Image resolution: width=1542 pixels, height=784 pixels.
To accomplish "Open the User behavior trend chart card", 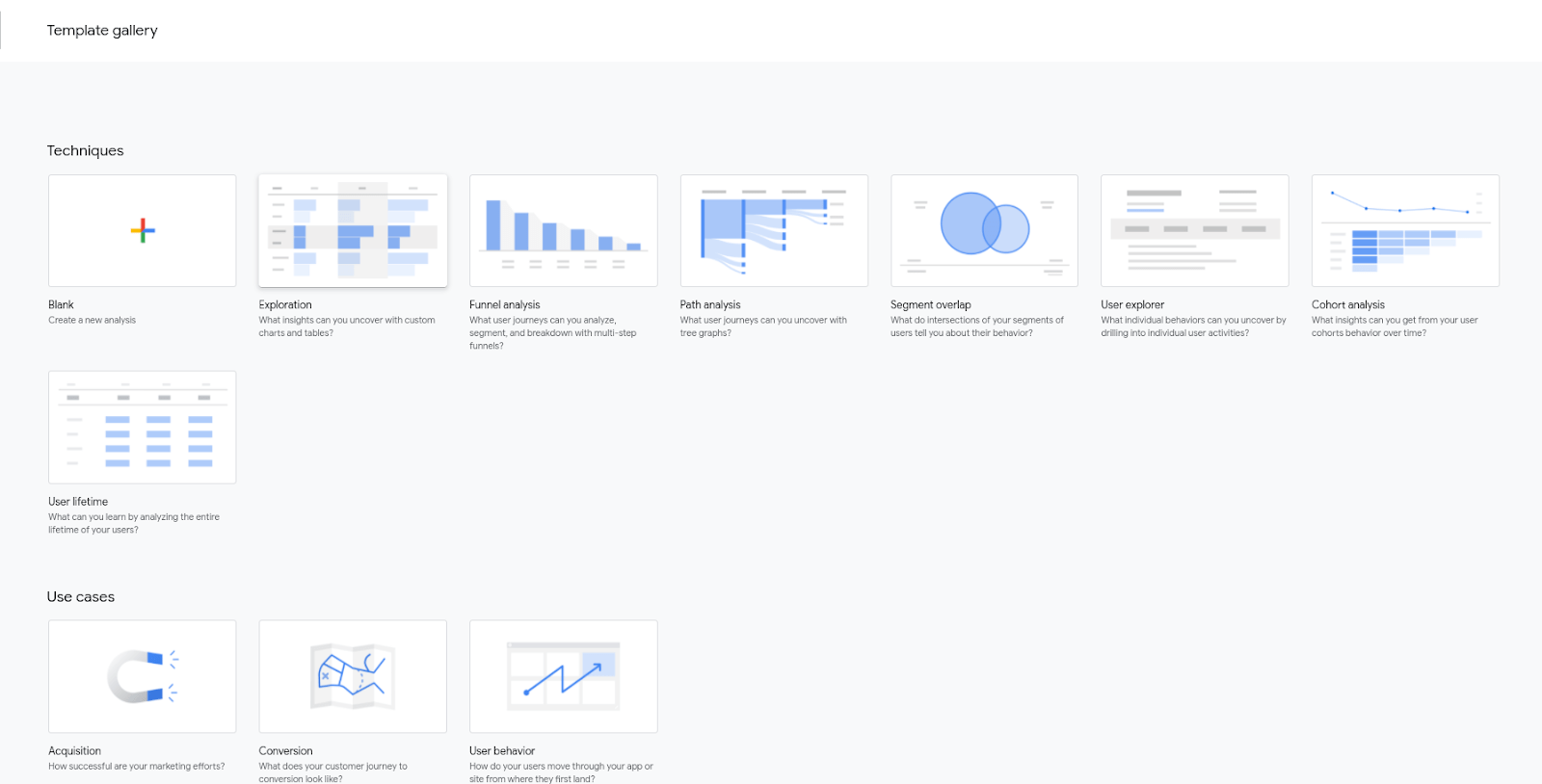I will coord(564,676).
